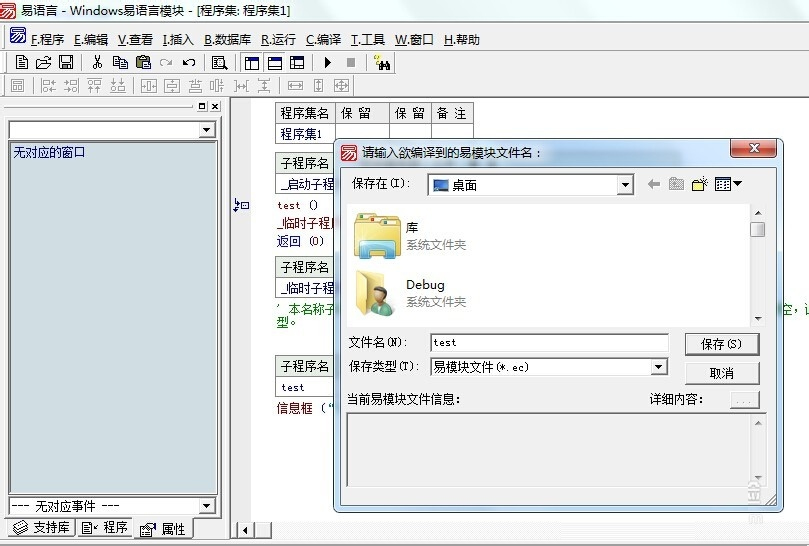Click the 程序集1 table cell
809x546 pixels.
click(x=305, y=134)
